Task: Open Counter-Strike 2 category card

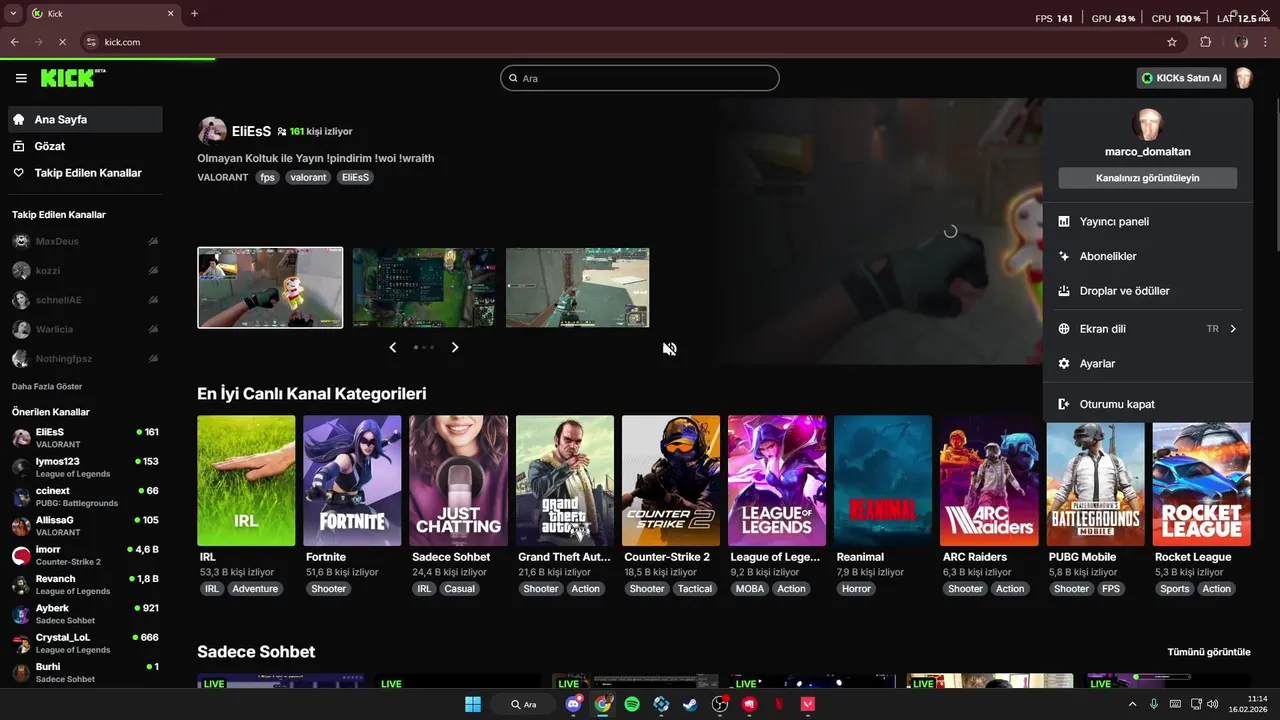Action: [x=671, y=480]
